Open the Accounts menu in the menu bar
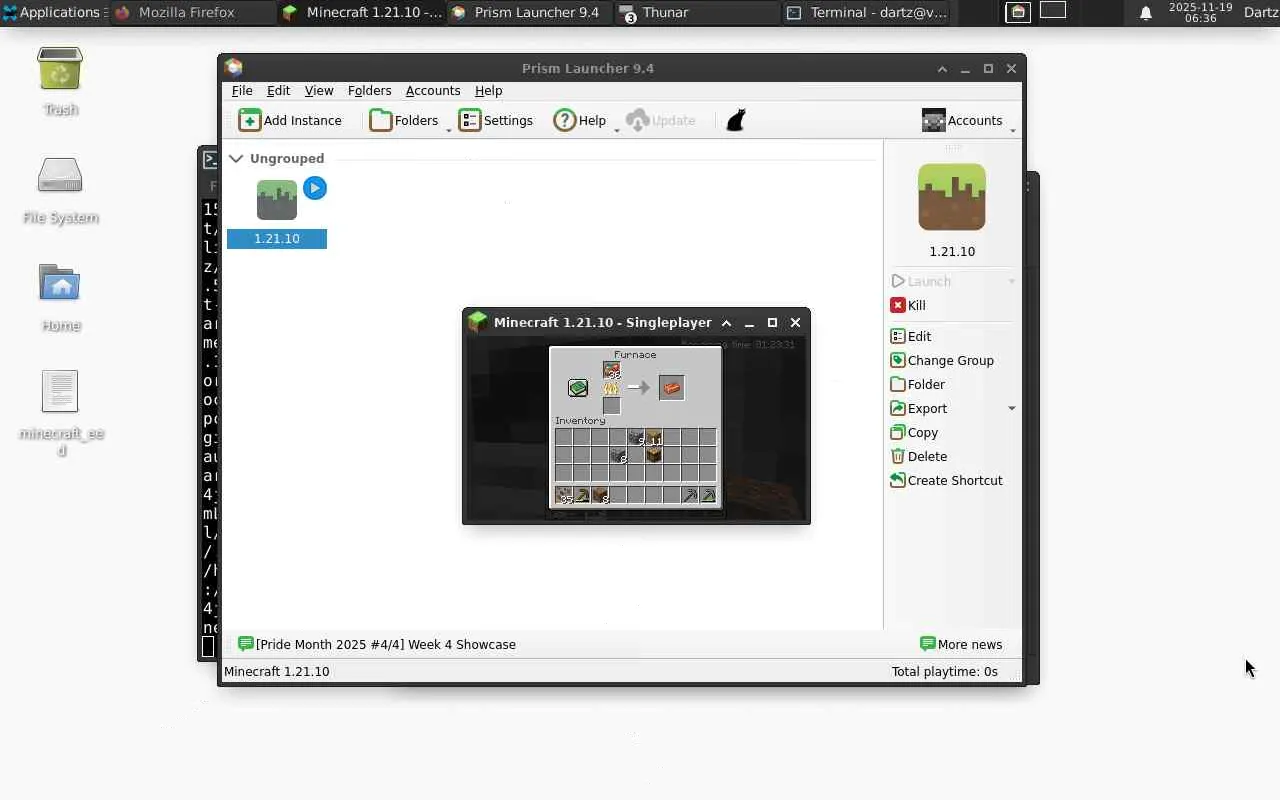1280x800 pixels. tap(433, 90)
